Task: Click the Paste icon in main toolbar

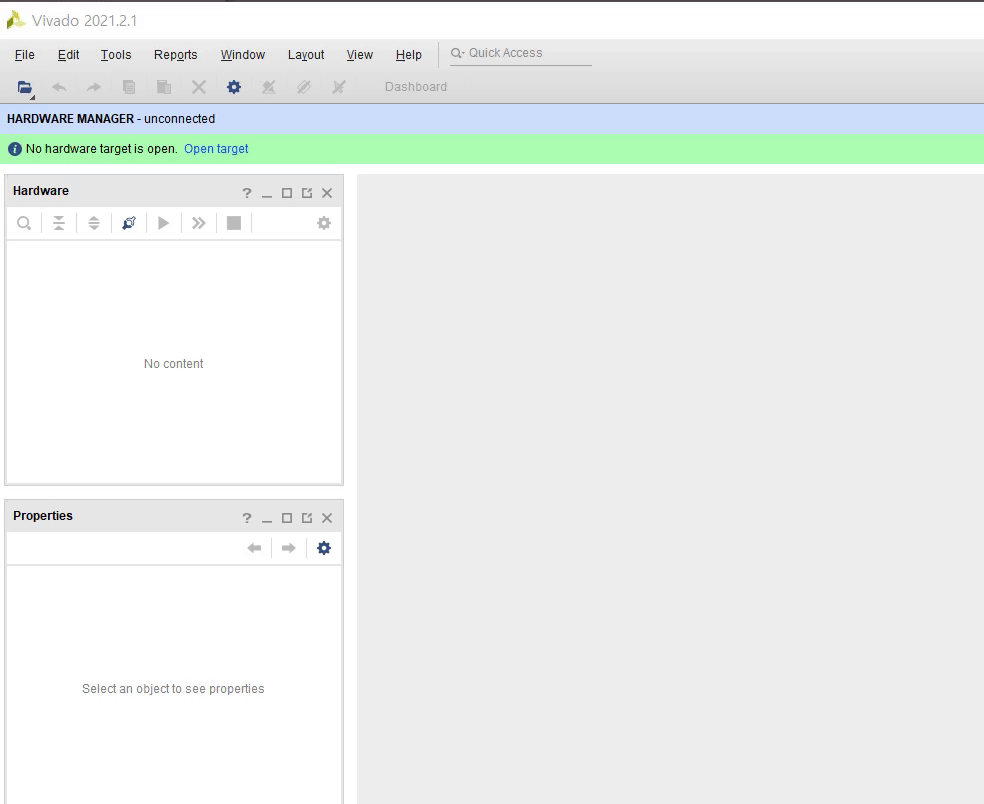Action: point(164,87)
